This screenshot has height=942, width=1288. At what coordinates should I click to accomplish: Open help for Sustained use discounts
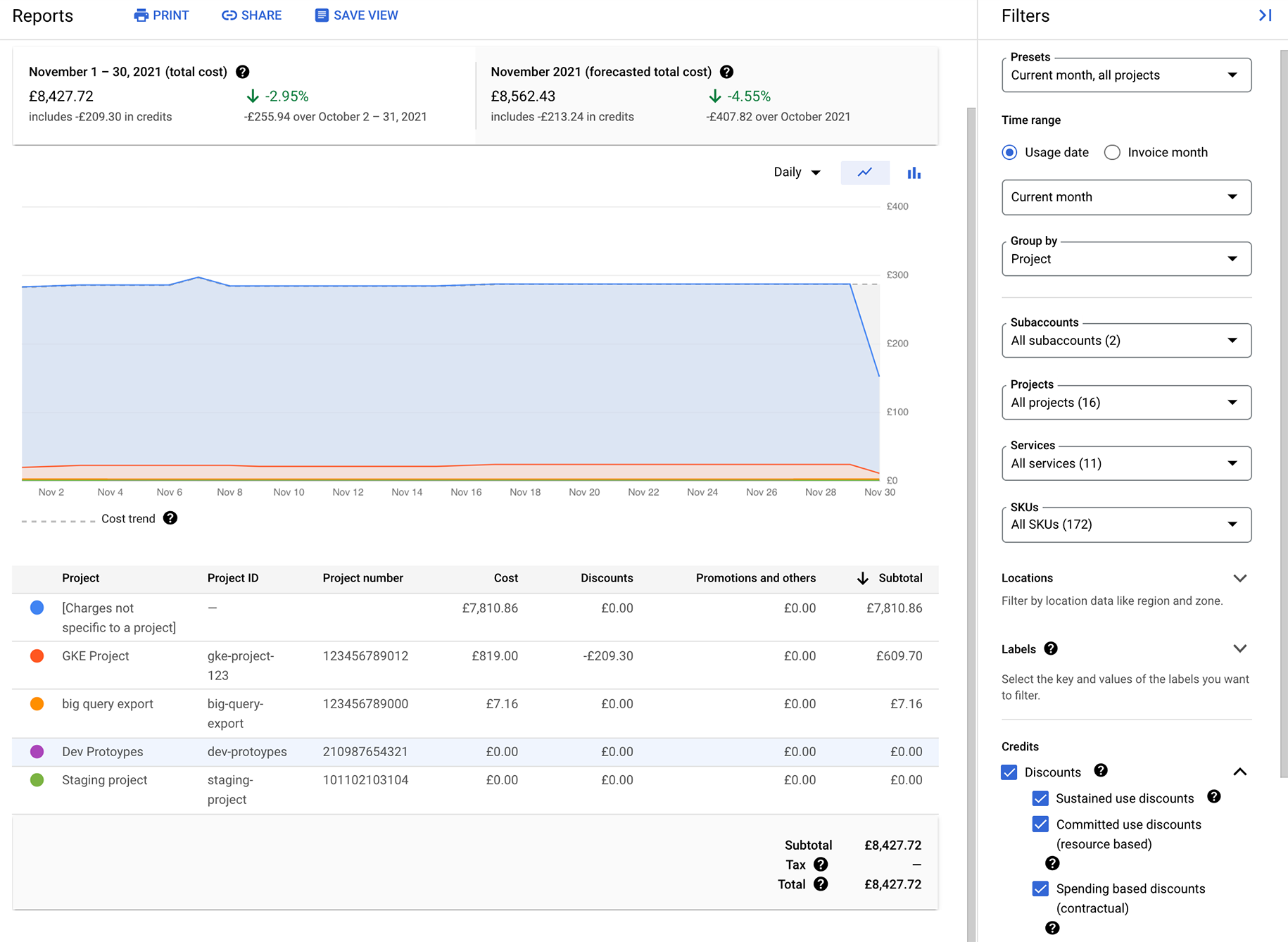click(x=1213, y=797)
